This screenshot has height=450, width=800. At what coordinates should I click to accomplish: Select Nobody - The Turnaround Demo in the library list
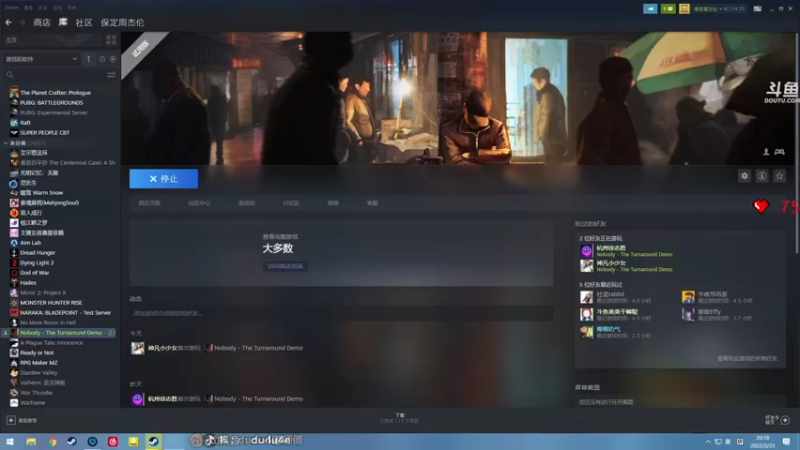click(x=59, y=333)
